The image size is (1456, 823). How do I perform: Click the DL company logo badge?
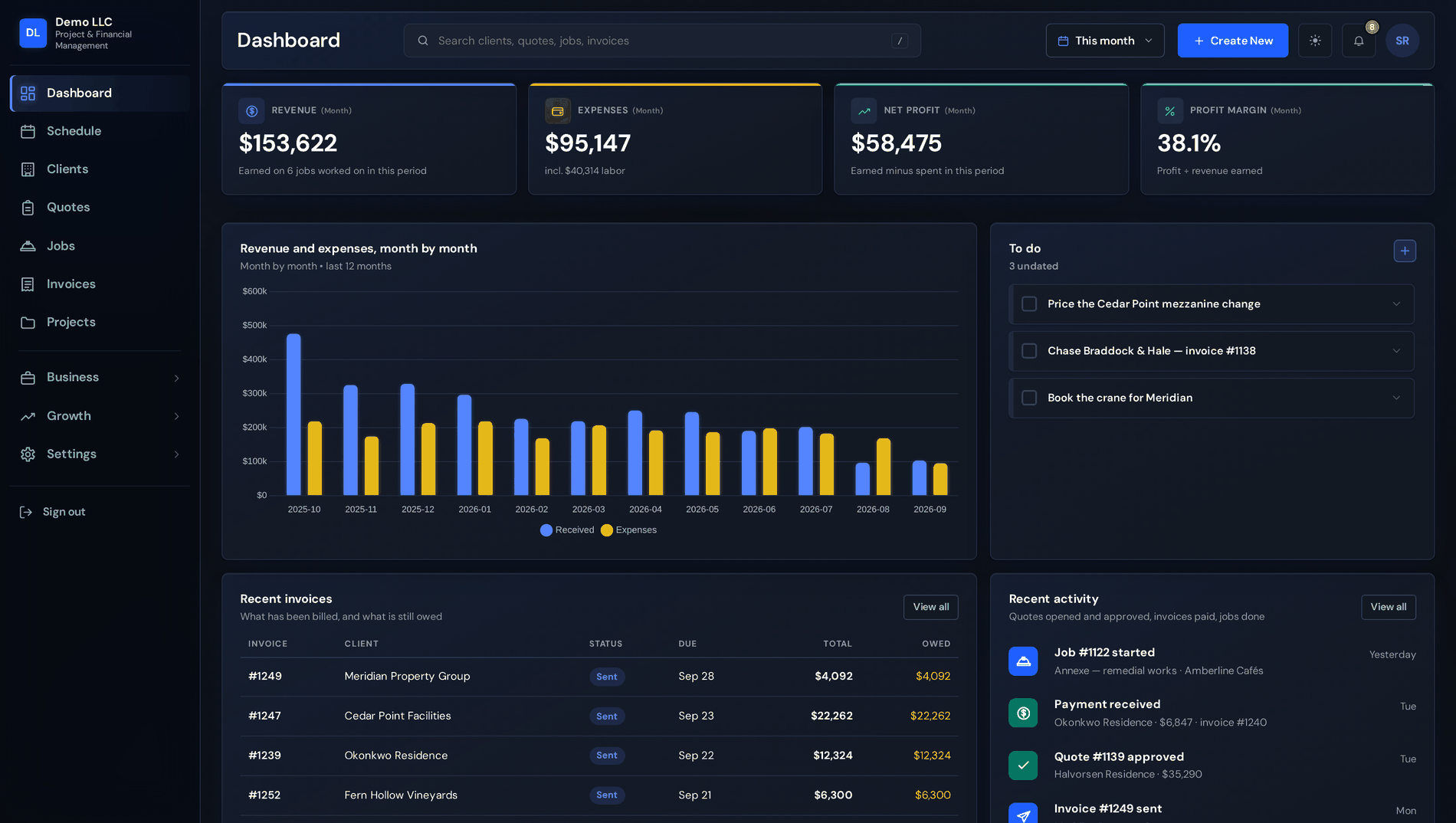click(x=33, y=33)
